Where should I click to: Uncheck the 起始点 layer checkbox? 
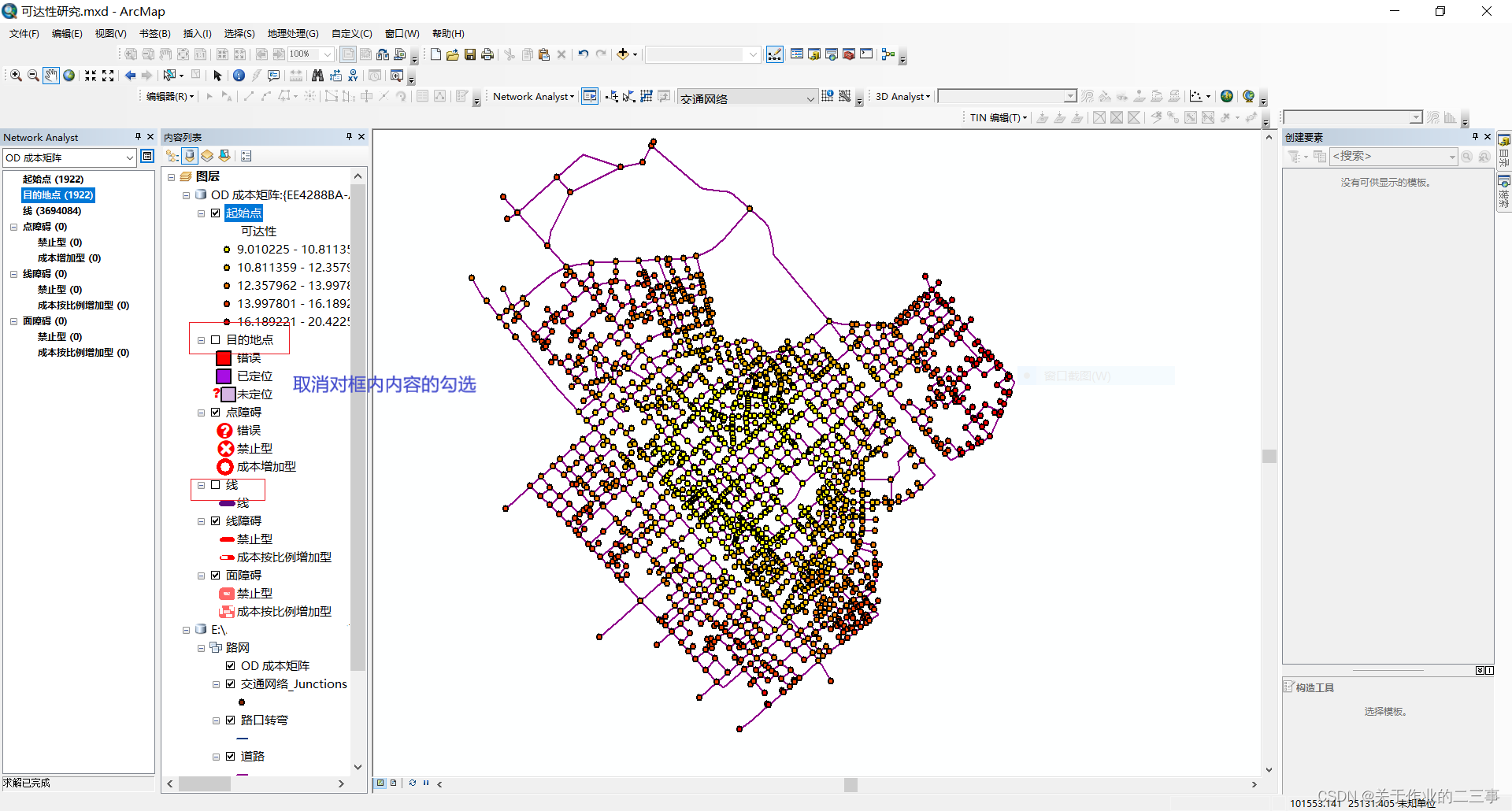pyautogui.click(x=215, y=213)
